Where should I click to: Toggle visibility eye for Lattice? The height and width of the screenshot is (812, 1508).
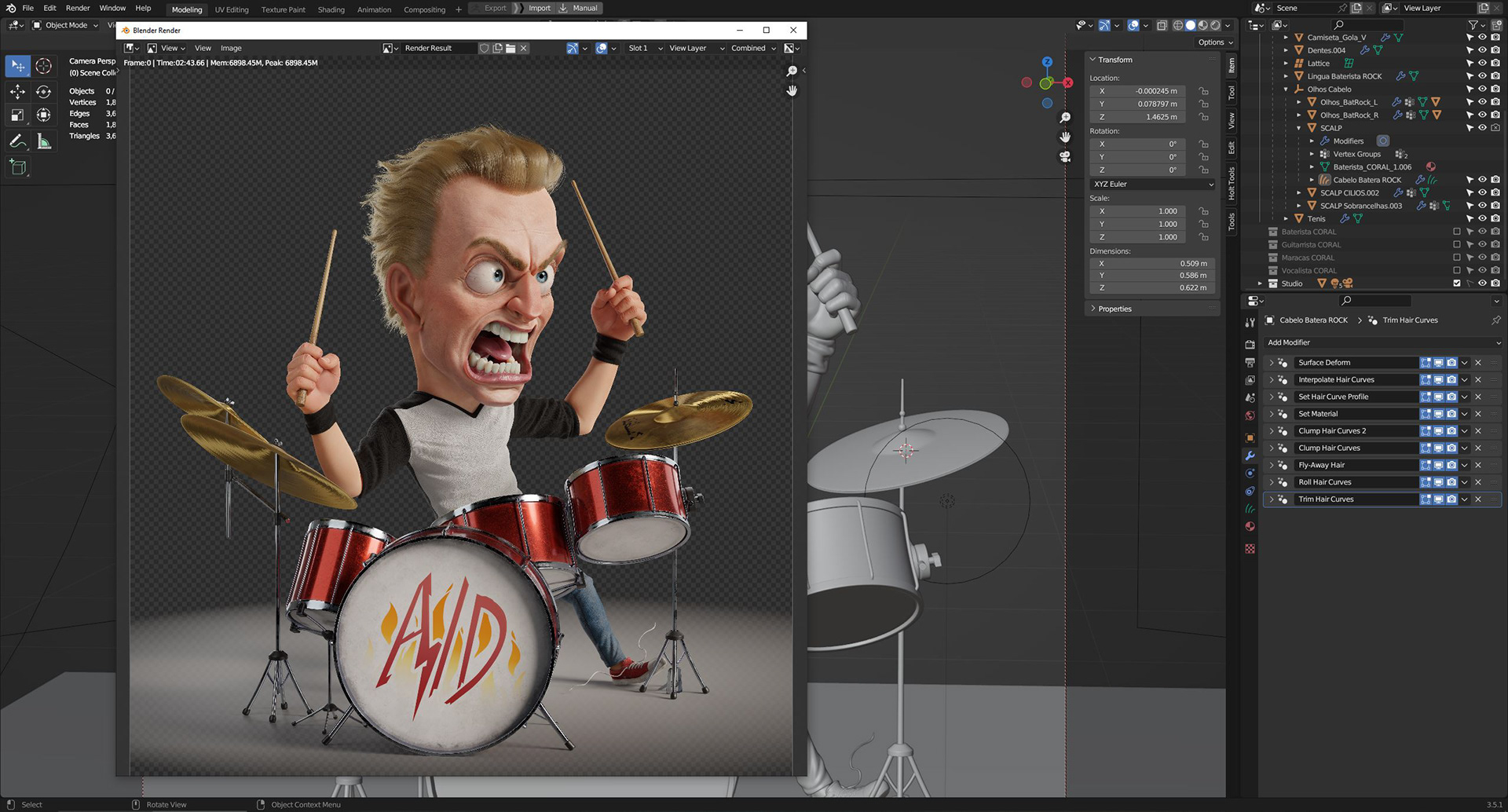pos(1482,64)
